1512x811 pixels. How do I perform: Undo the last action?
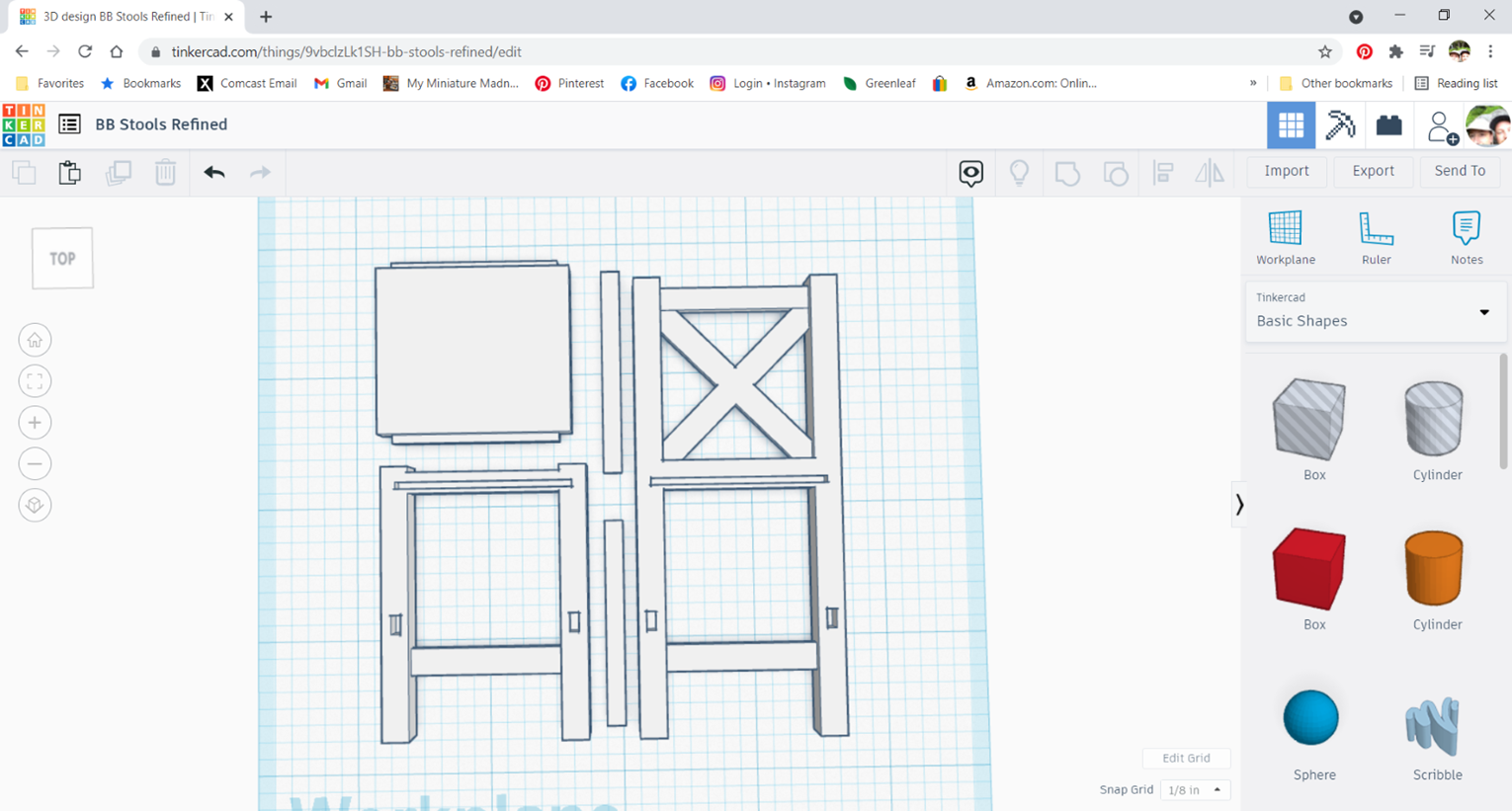point(214,173)
